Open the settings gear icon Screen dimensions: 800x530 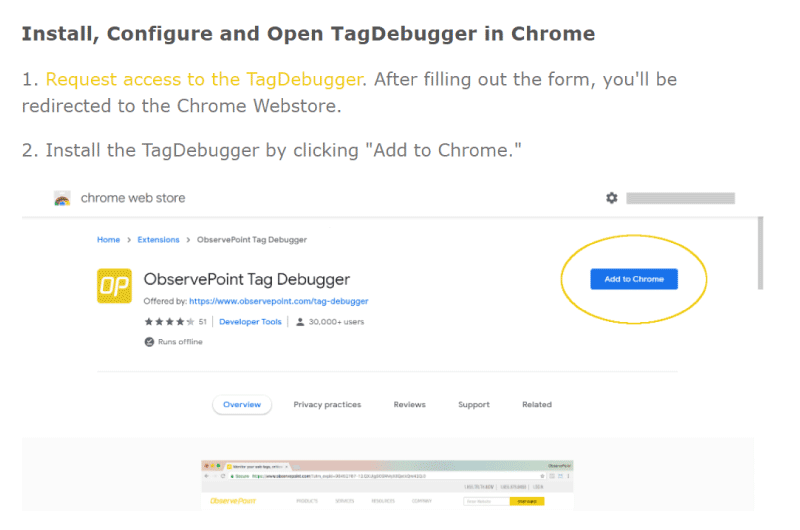point(612,198)
